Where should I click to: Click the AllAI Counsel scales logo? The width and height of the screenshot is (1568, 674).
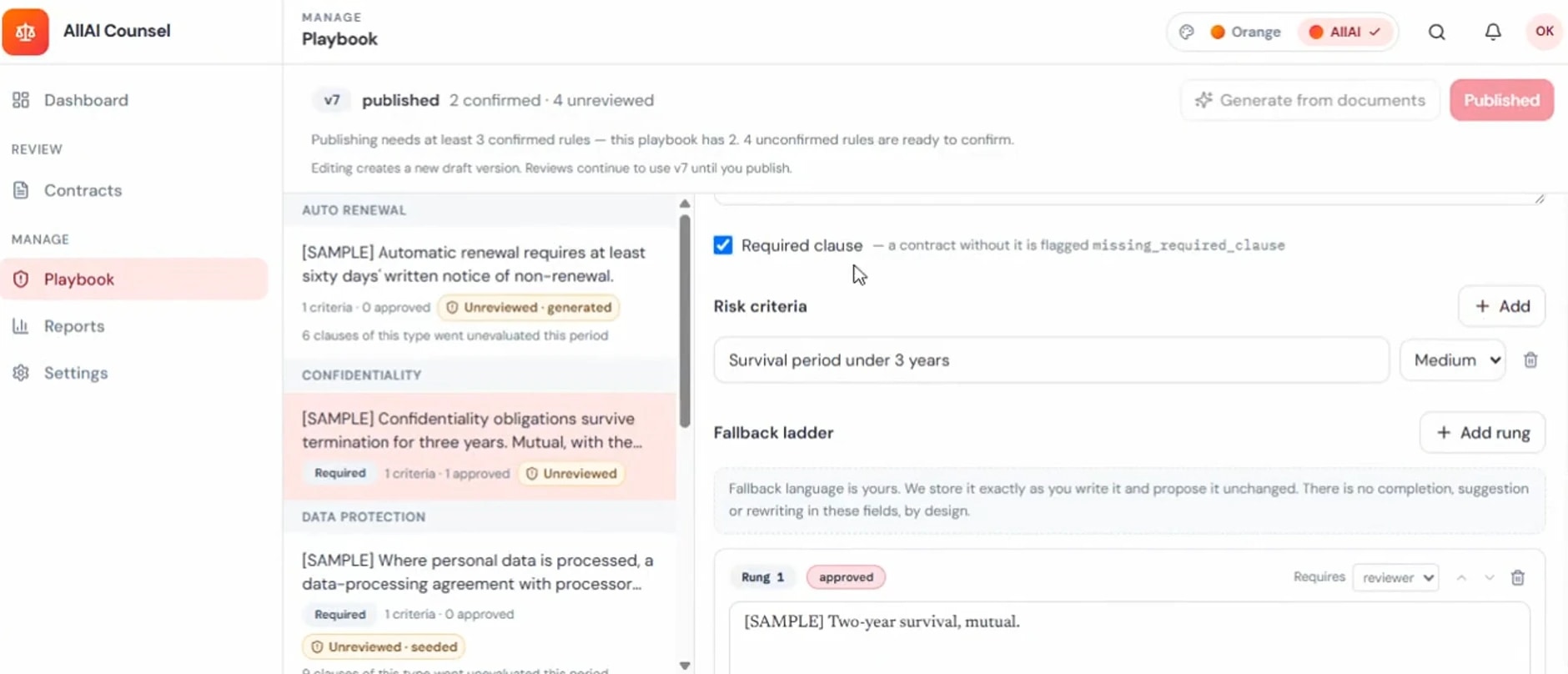[x=25, y=32]
